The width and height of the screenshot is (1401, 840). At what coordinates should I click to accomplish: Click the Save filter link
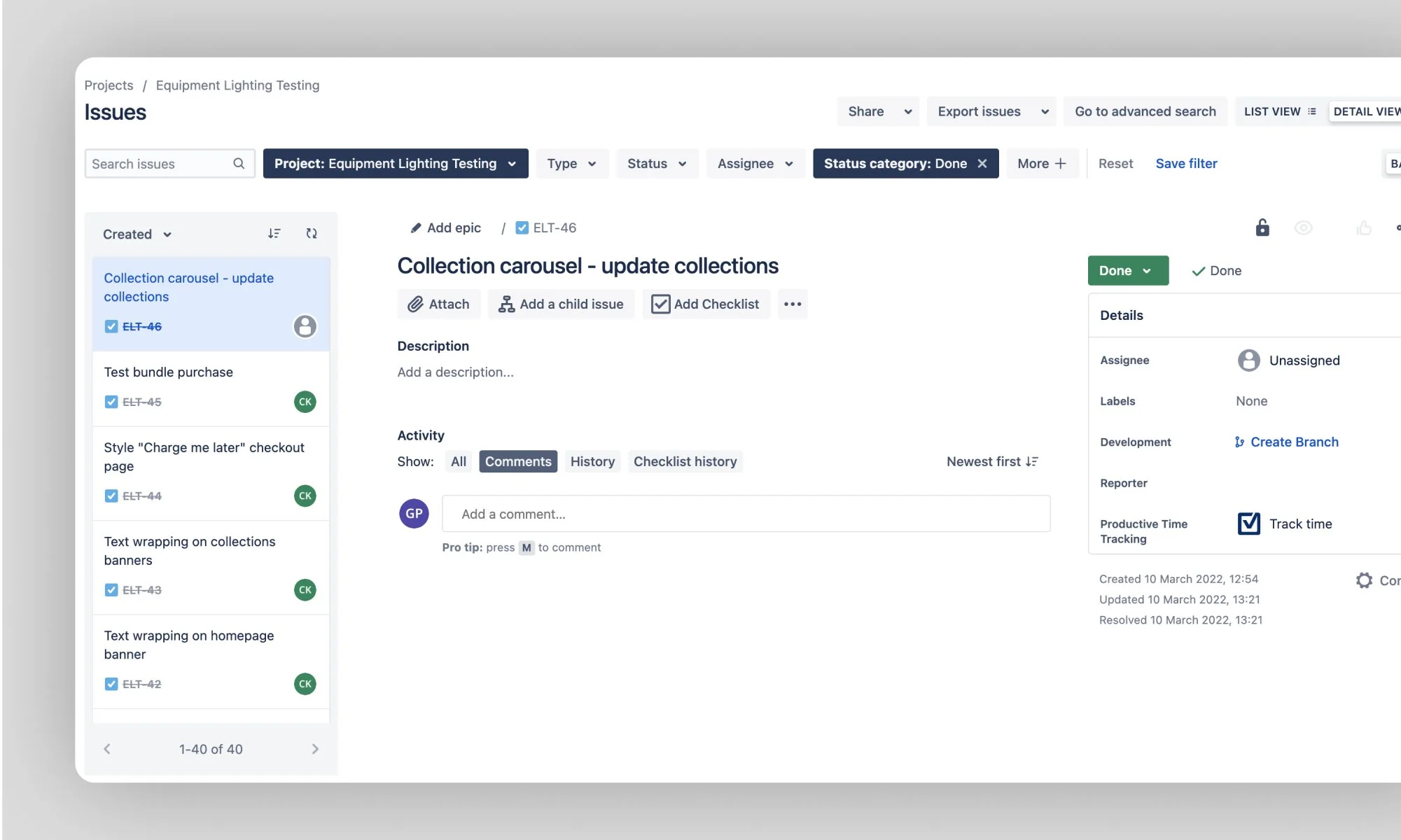1186,163
